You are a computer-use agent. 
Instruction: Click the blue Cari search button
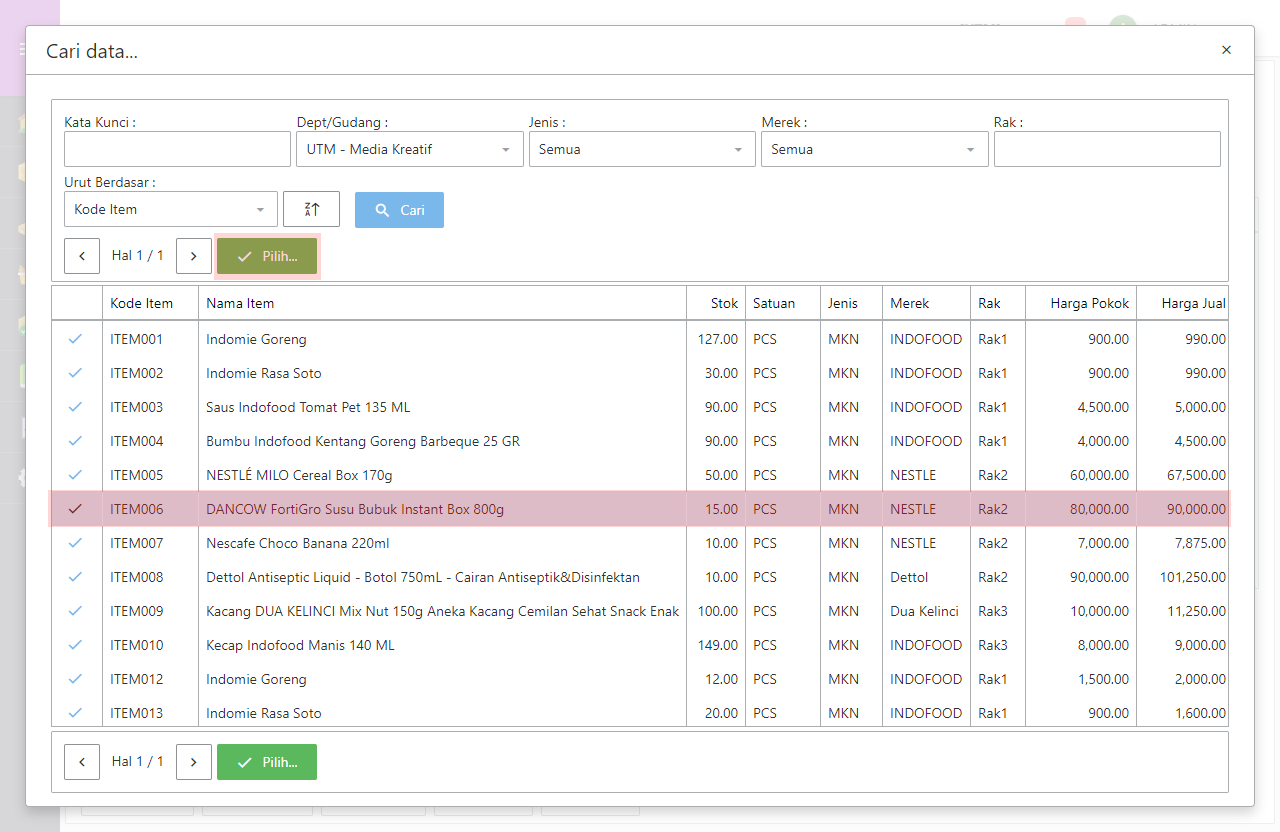[x=399, y=210]
